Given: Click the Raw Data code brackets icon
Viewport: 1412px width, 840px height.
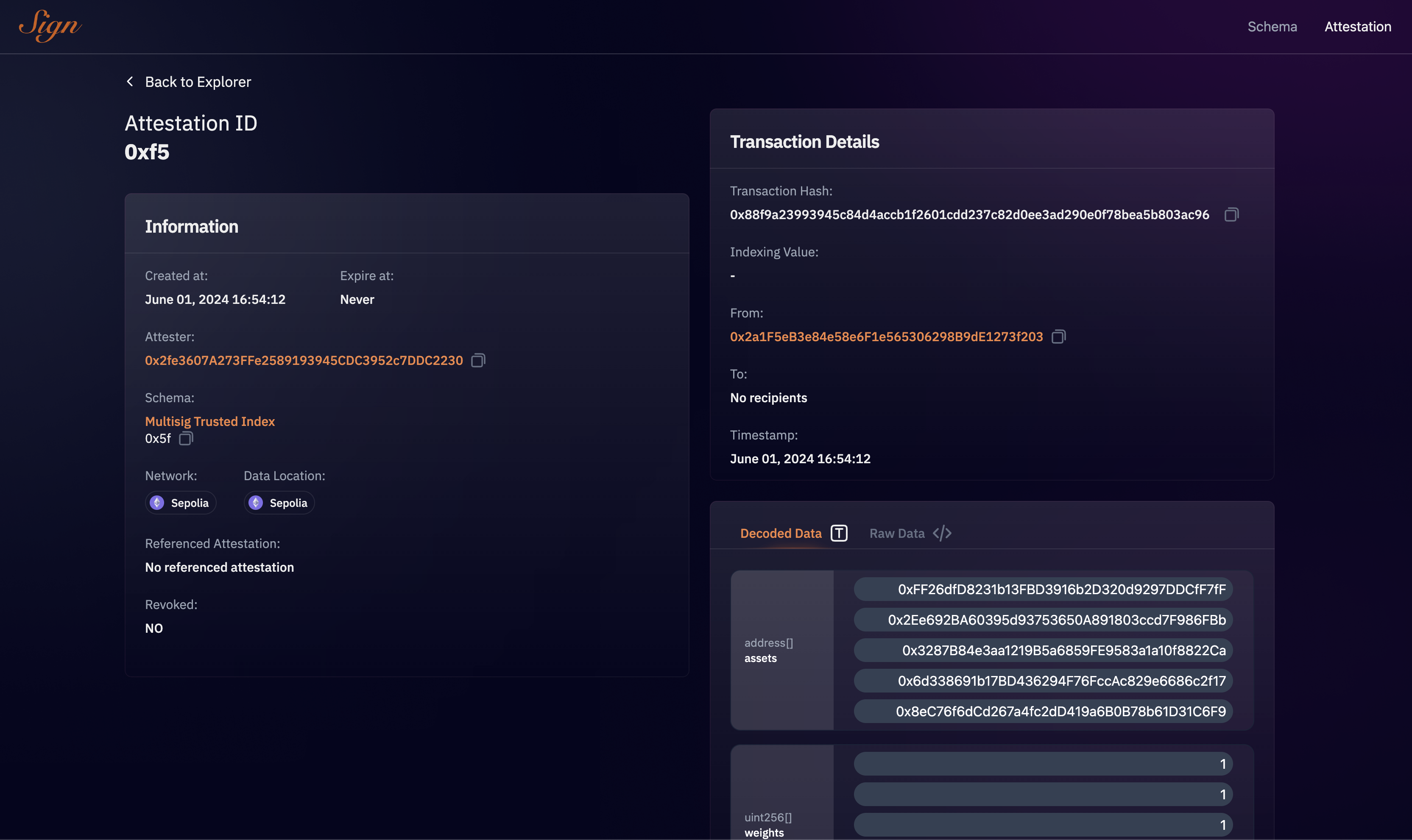Looking at the screenshot, I should pyautogui.click(x=942, y=533).
